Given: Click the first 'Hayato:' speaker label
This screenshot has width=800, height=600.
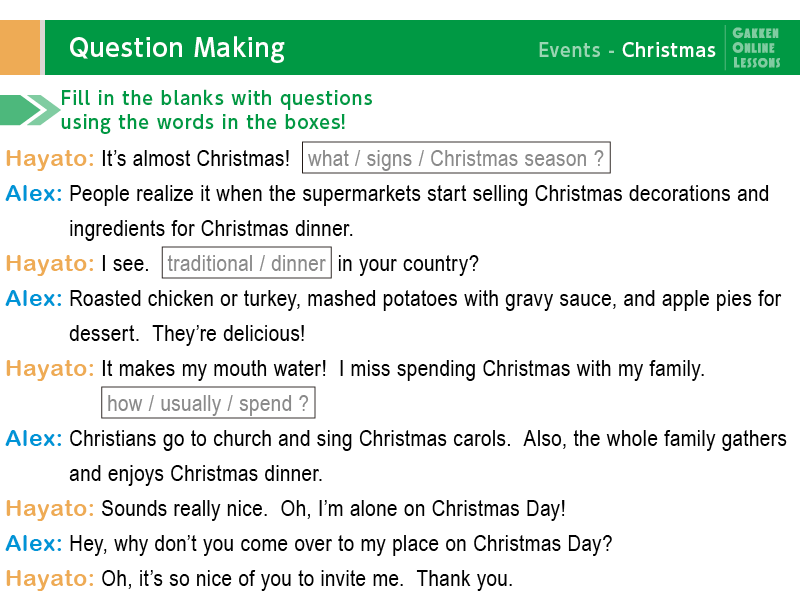Looking at the screenshot, I should (50, 159).
